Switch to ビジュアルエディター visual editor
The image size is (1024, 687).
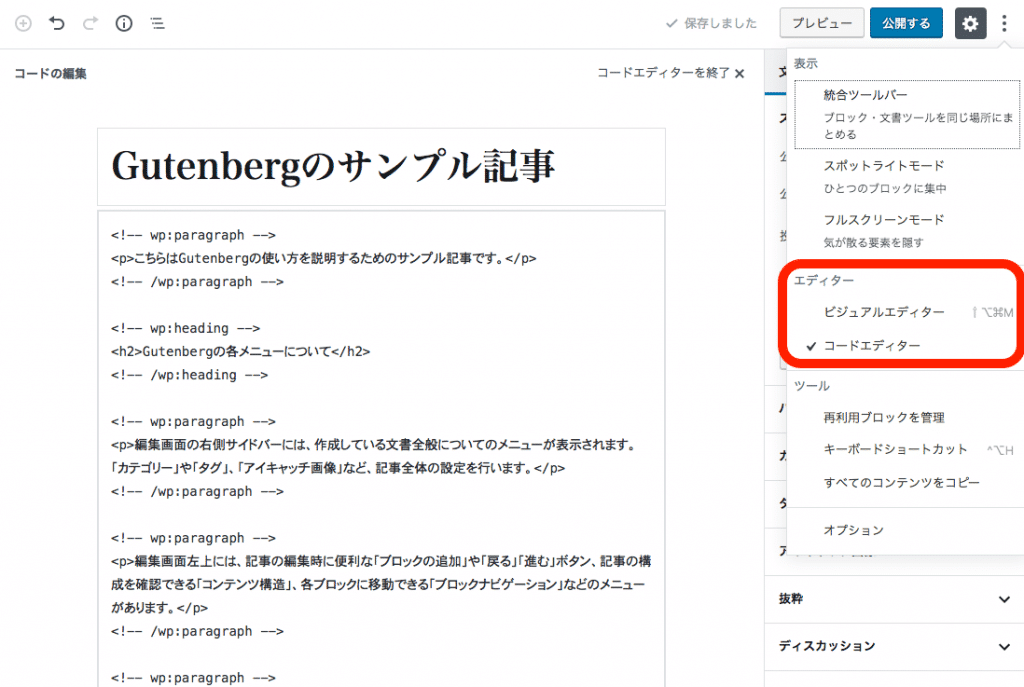pyautogui.click(x=905, y=312)
